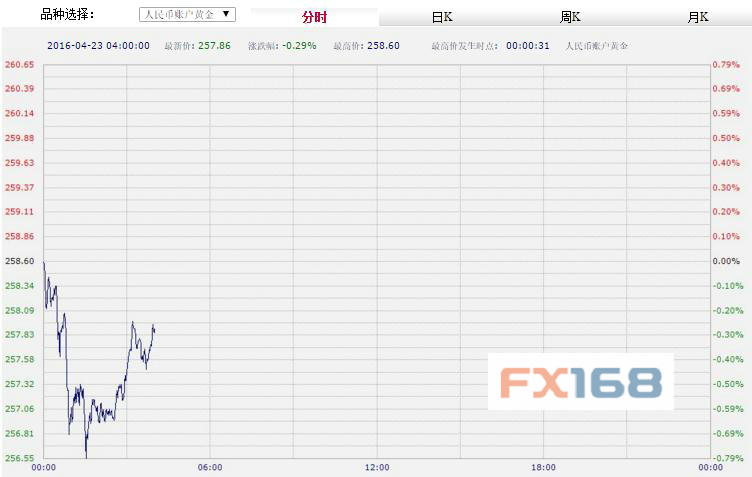Switch to the 分时 chart tab

point(314,18)
